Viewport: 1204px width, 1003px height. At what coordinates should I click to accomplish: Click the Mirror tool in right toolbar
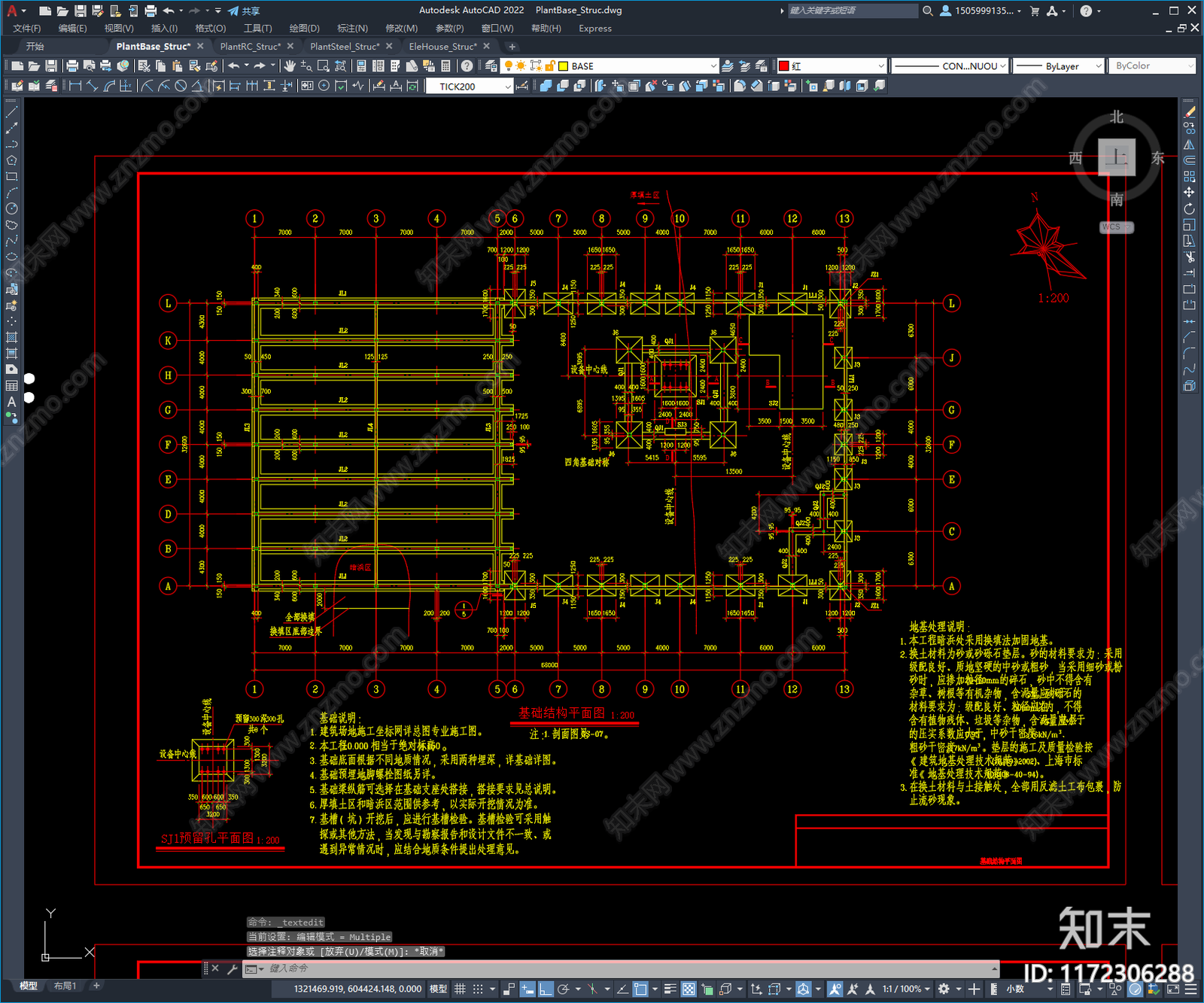[x=1189, y=144]
